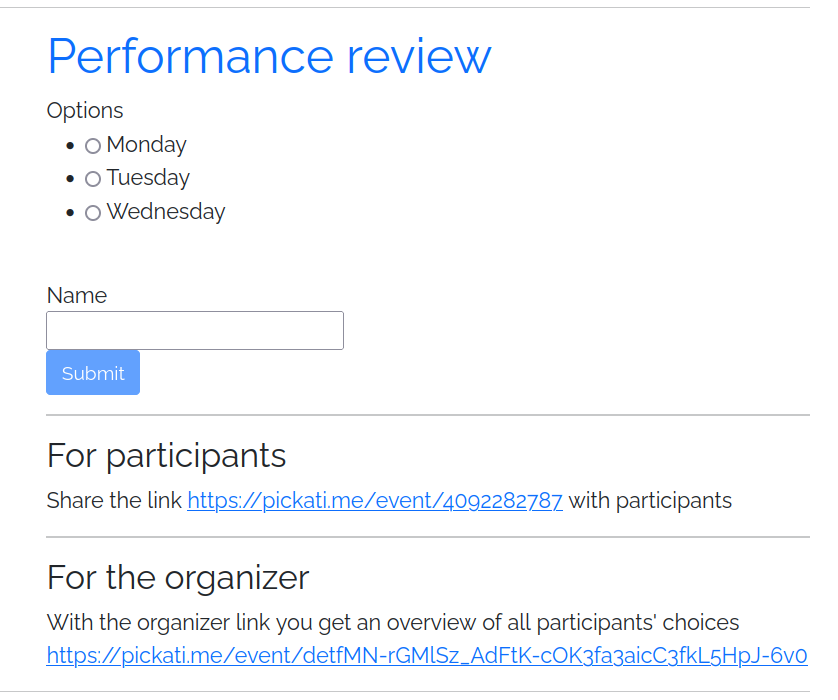The height and width of the screenshot is (700, 838).
Task: Click the divider line below Submit
Action: click(x=427, y=415)
